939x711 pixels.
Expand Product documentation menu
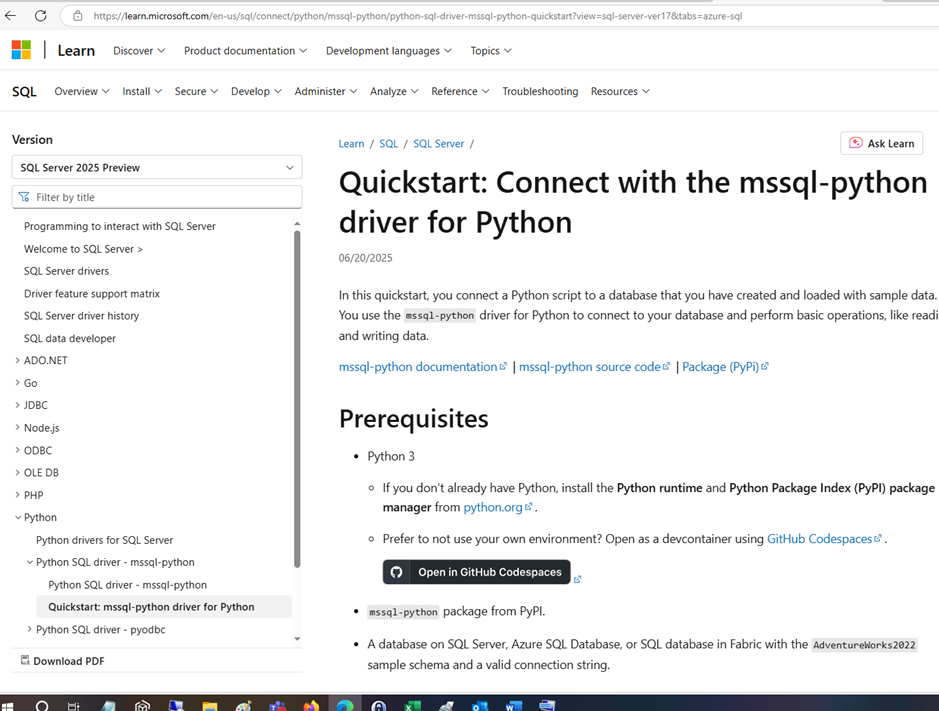246,51
